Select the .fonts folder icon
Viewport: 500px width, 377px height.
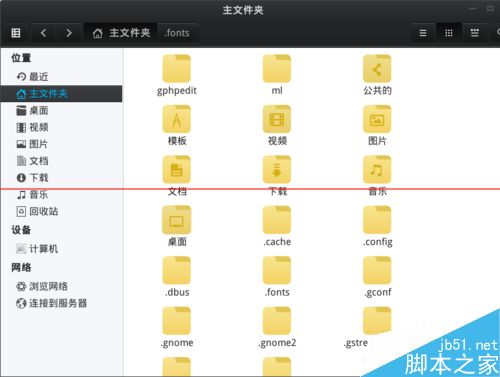click(277, 270)
